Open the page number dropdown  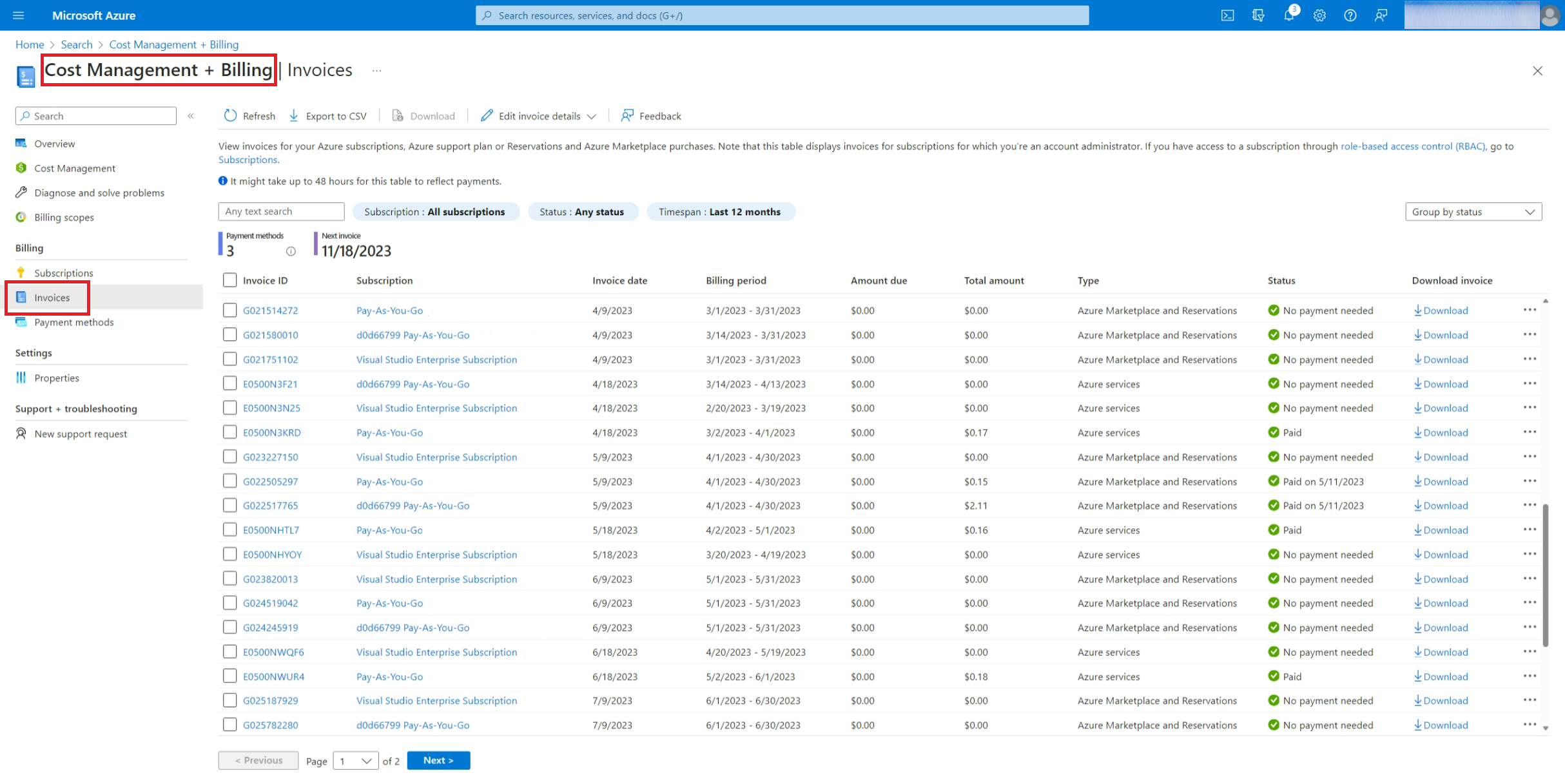355,761
